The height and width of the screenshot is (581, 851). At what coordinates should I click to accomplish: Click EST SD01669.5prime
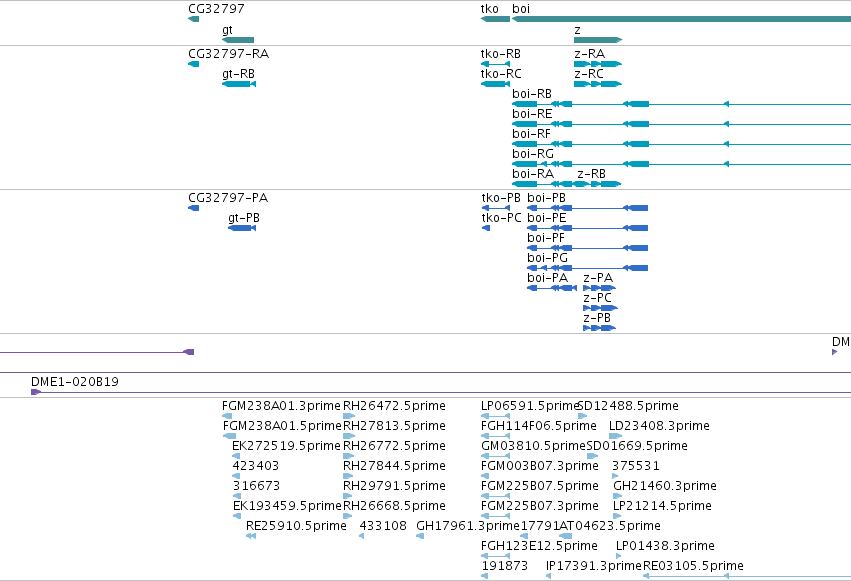592,456
